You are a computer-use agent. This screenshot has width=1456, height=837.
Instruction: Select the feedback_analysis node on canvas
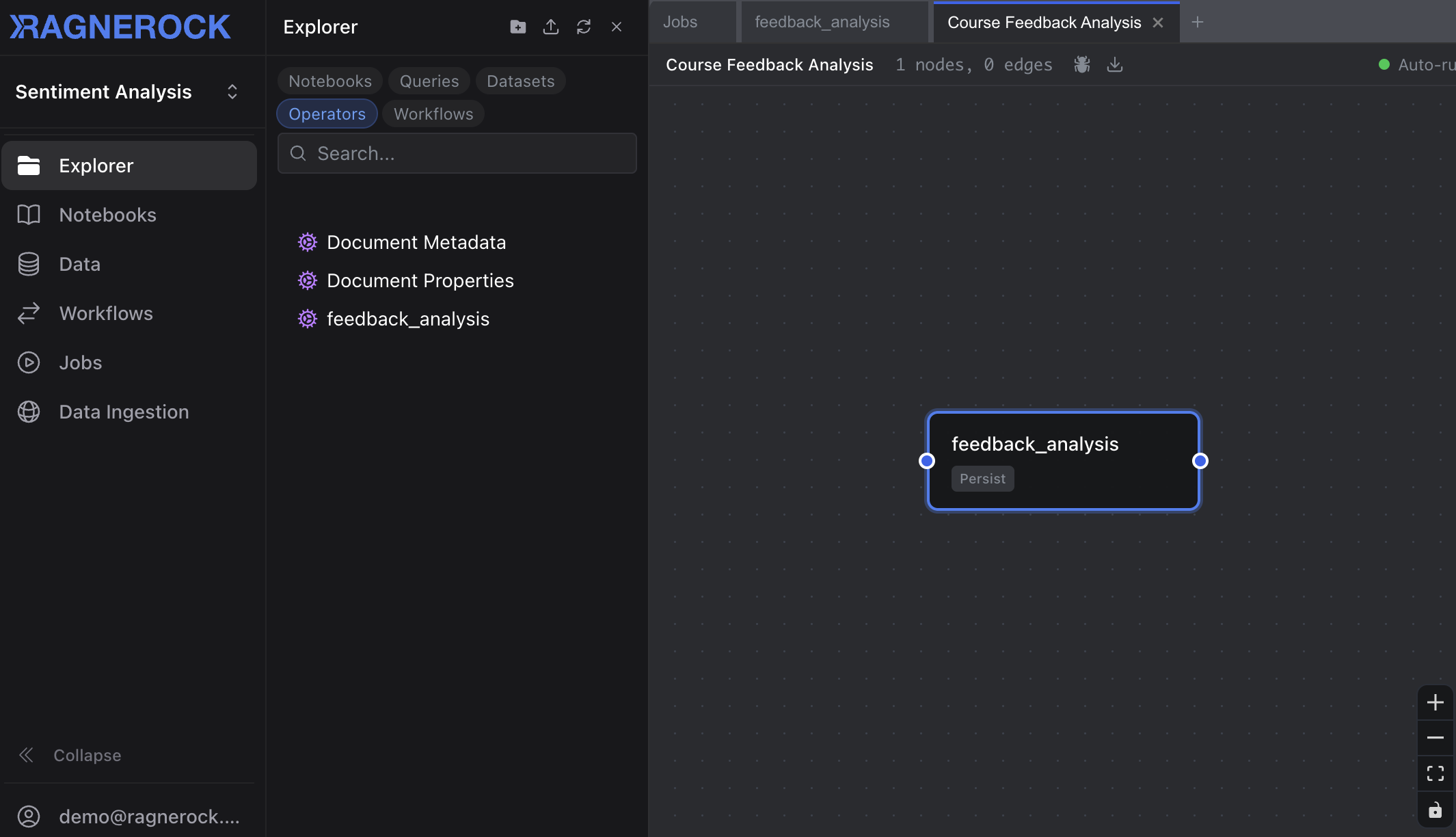(1063, 460)
